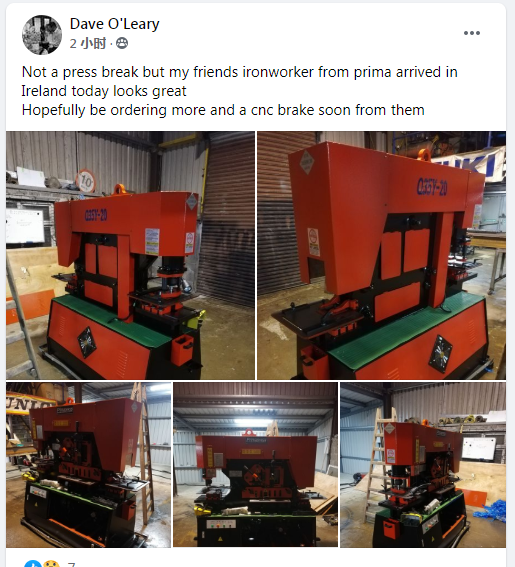Open the '2 小时' post timestamp link
This screenshot has width=515, height=567.
tap(88, 43)
